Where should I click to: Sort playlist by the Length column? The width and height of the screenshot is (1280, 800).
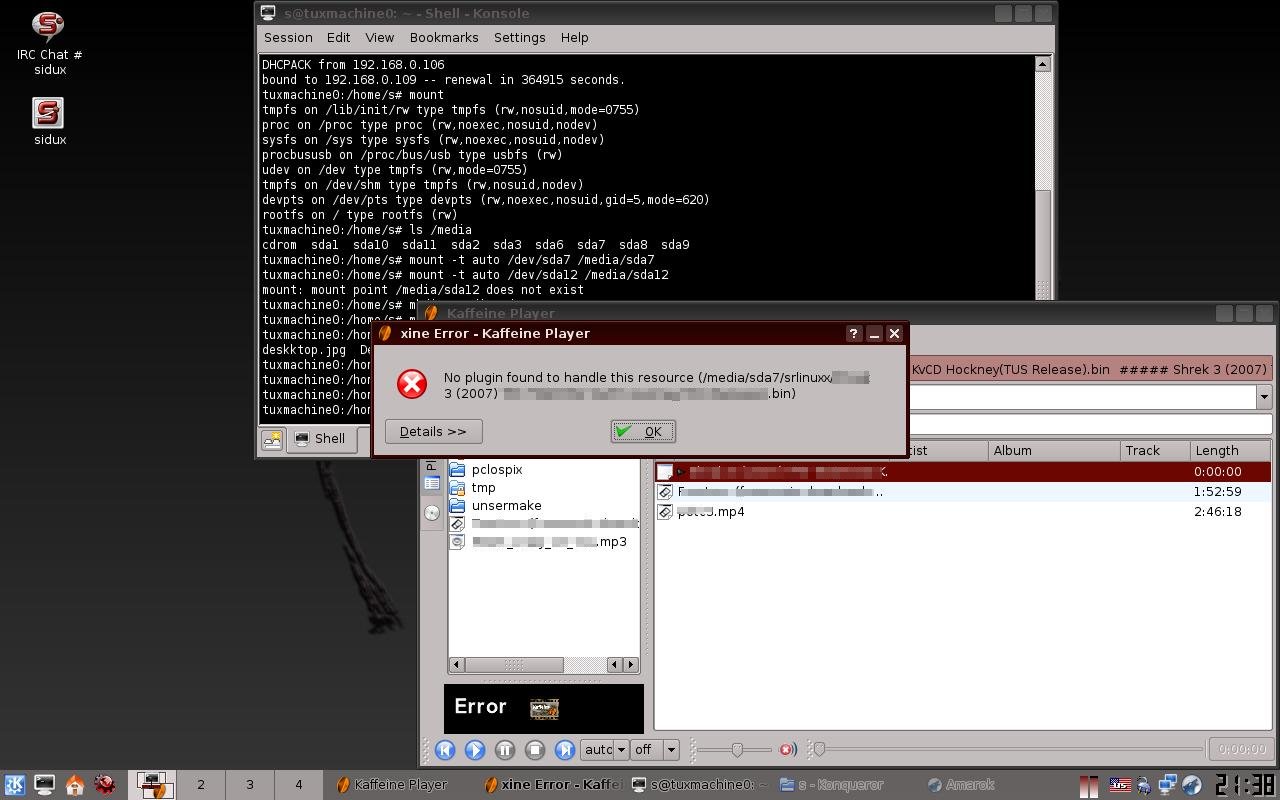coord(1230,451)
